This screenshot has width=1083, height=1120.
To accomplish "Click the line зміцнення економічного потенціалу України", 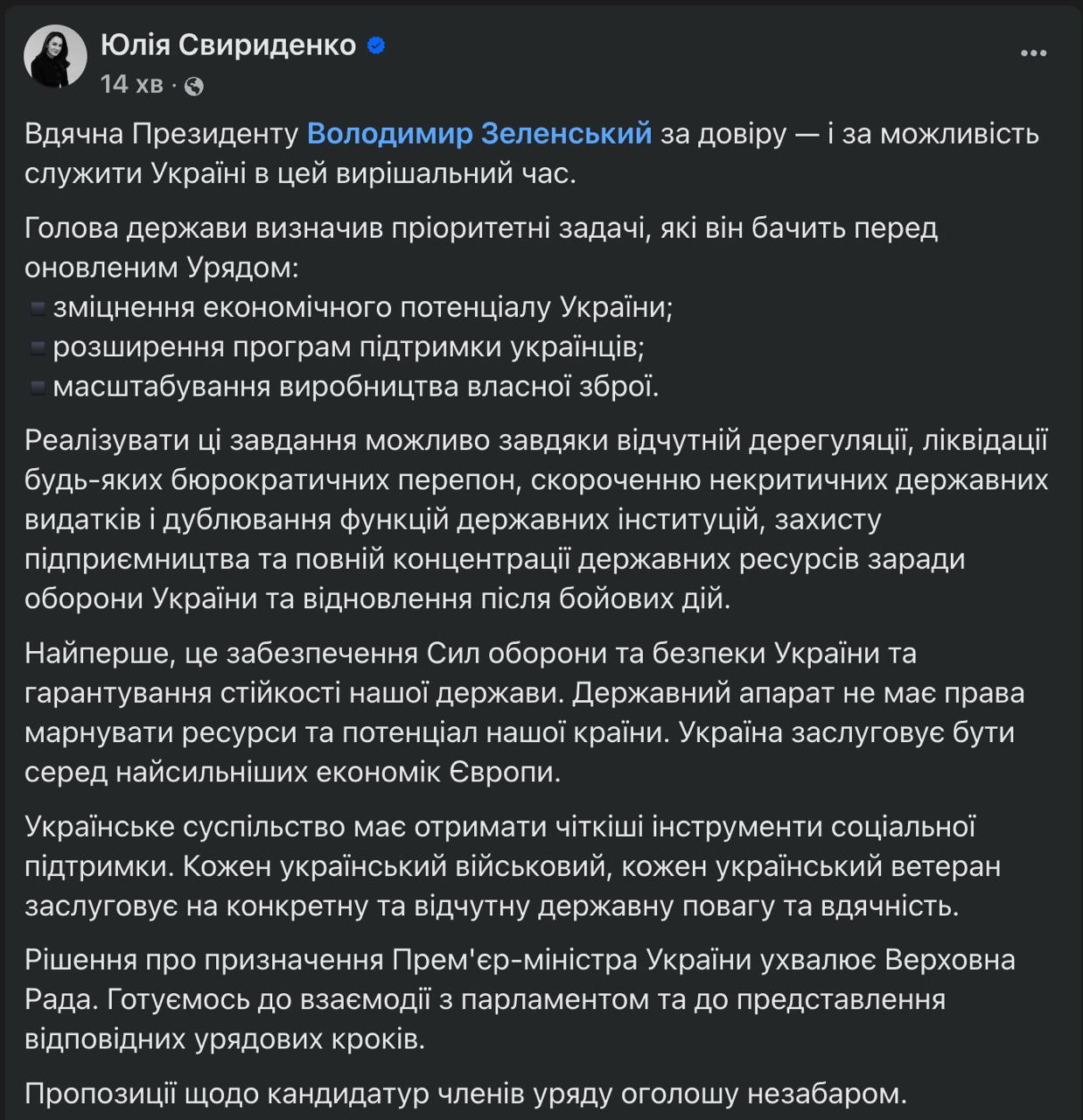I will click(x=363, y=307).
